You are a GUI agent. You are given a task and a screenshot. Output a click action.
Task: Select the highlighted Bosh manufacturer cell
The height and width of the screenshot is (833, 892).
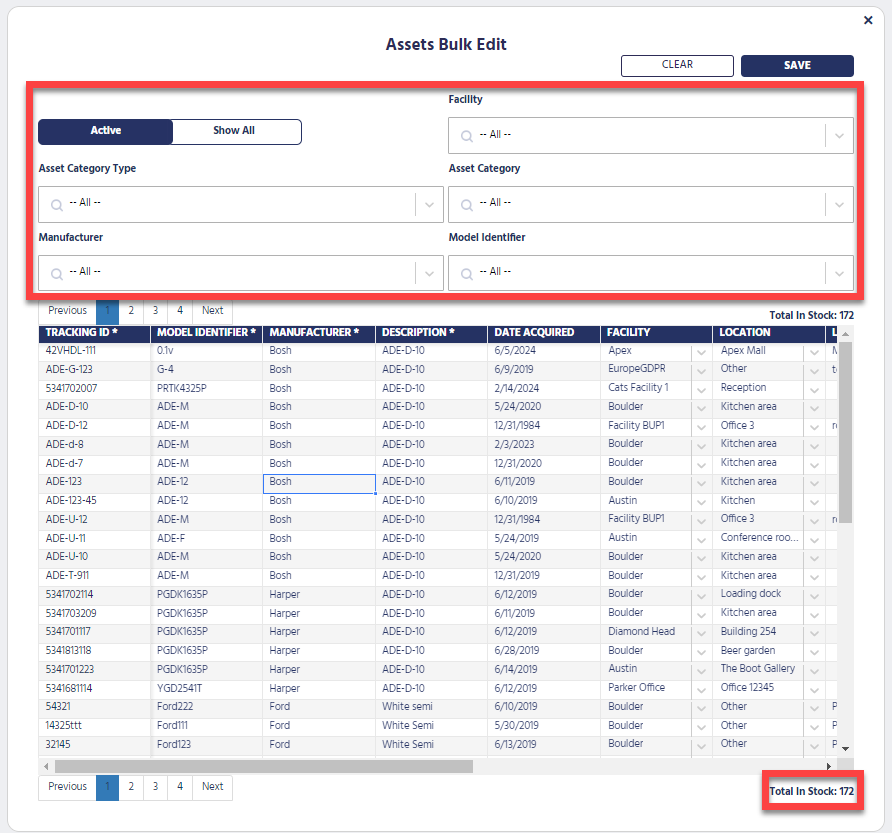[x=319, y=481]
